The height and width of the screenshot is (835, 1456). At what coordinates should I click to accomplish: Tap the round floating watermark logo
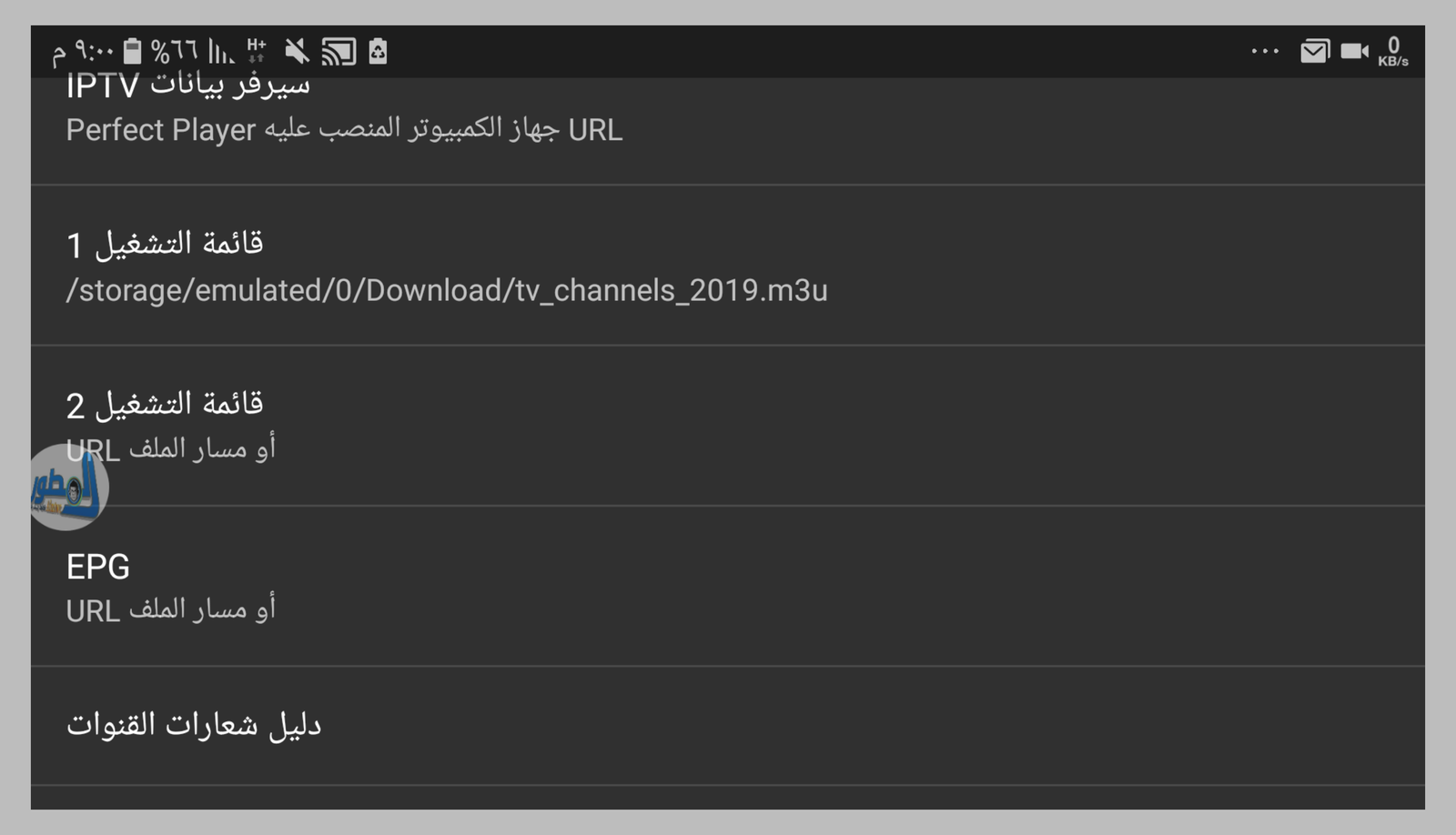pos(68,487)
